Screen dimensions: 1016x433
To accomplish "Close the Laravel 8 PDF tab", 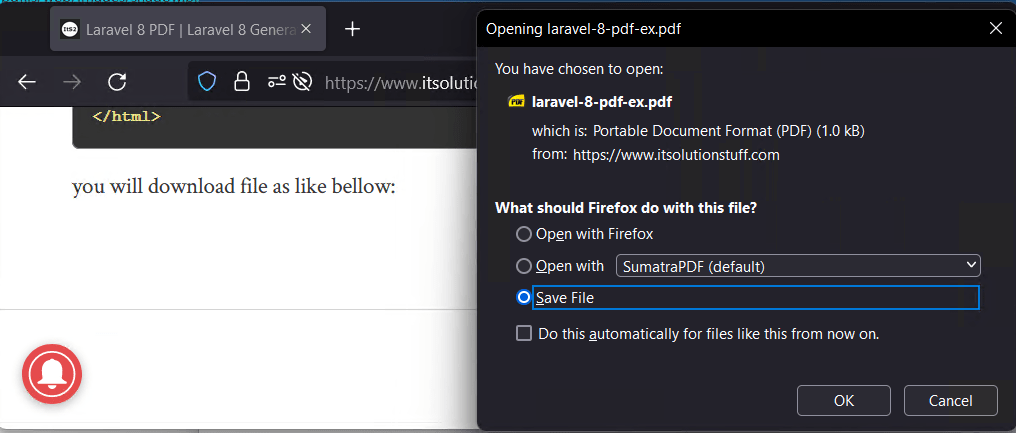I will (306, 29).
